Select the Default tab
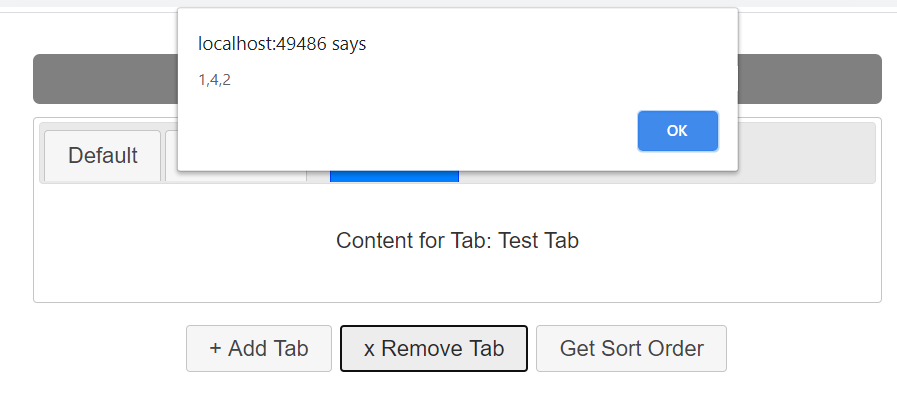 click(102, 156)
